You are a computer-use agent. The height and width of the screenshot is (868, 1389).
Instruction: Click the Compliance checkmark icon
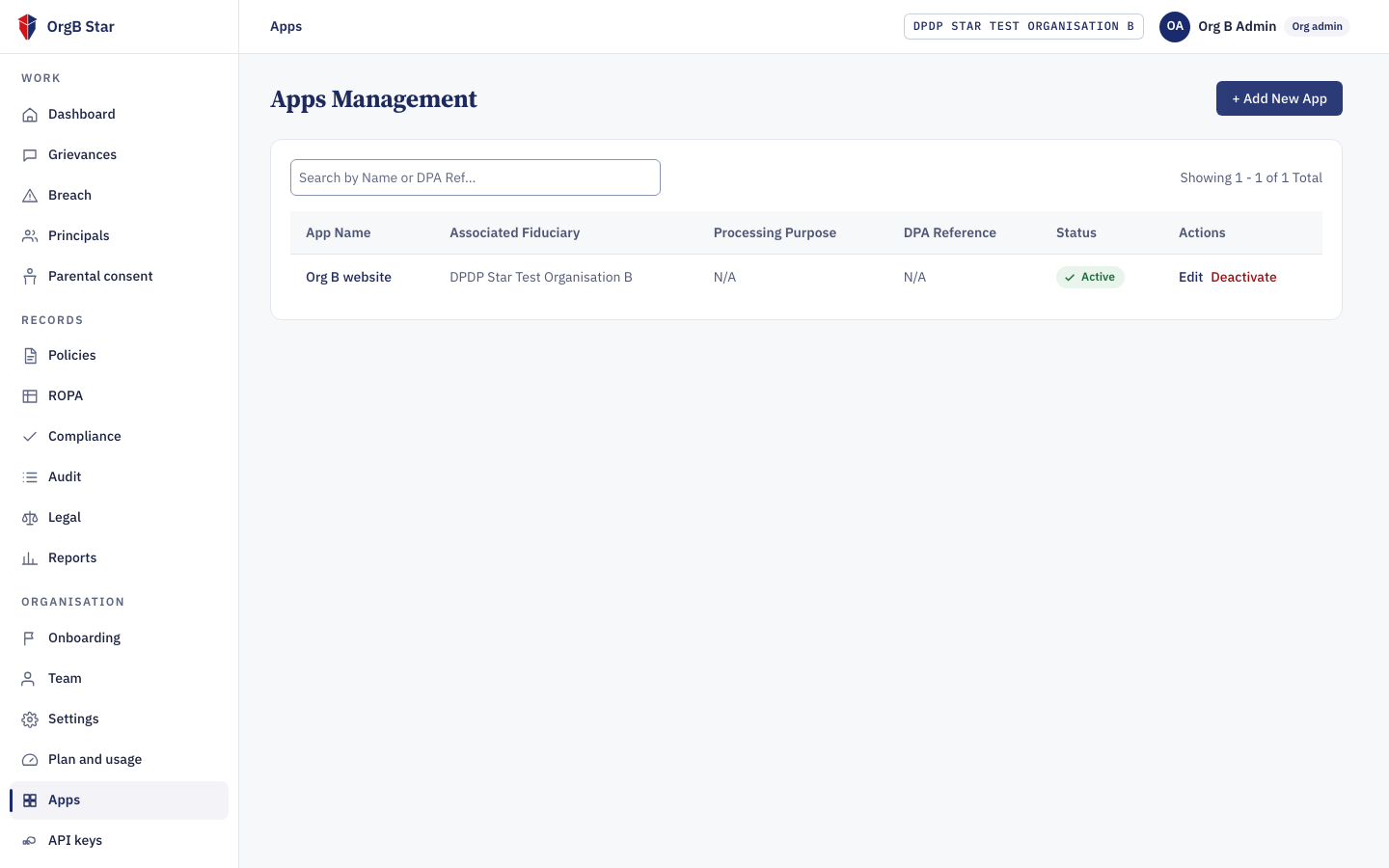[x=30, y=437]
